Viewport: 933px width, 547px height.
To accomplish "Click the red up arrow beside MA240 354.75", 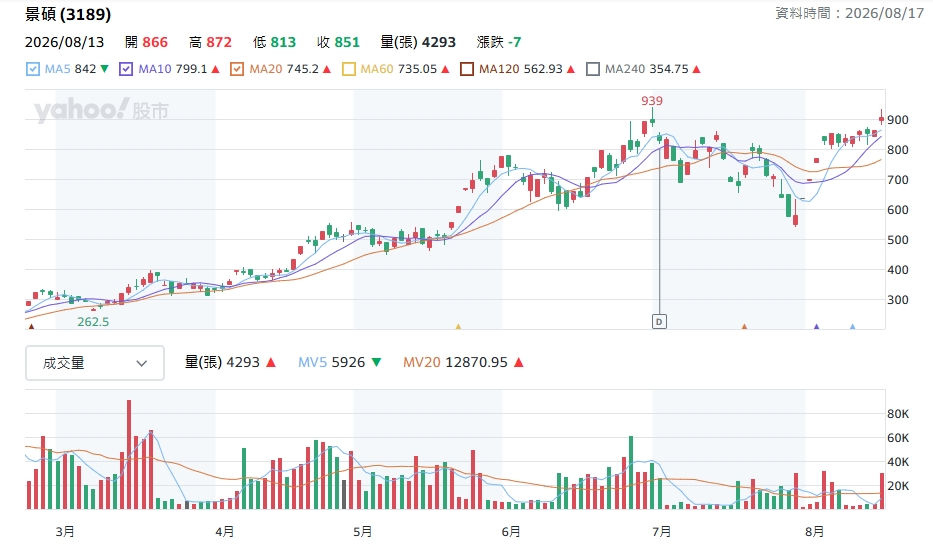I will point(696,69).
